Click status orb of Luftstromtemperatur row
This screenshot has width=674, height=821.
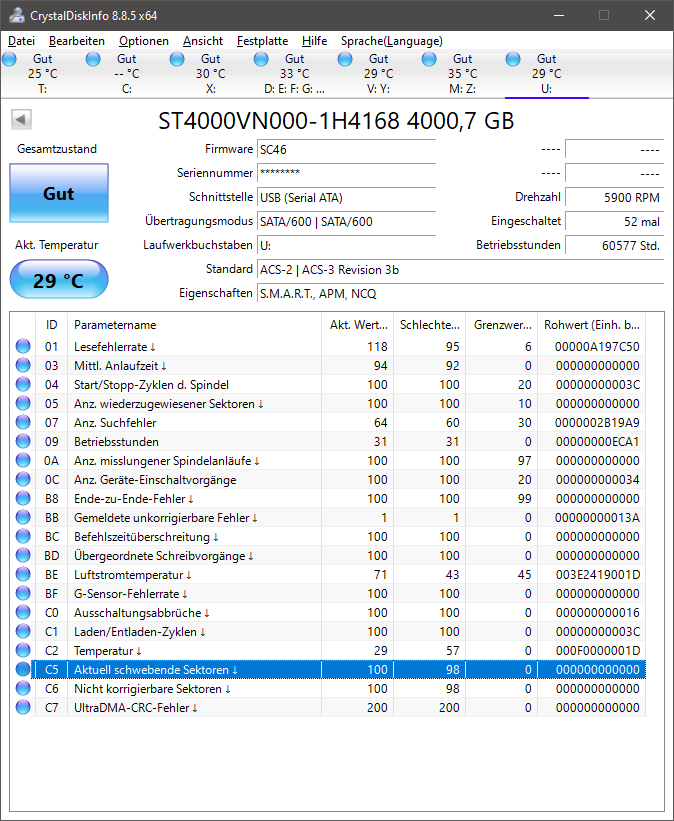click(x=23, y=574)
